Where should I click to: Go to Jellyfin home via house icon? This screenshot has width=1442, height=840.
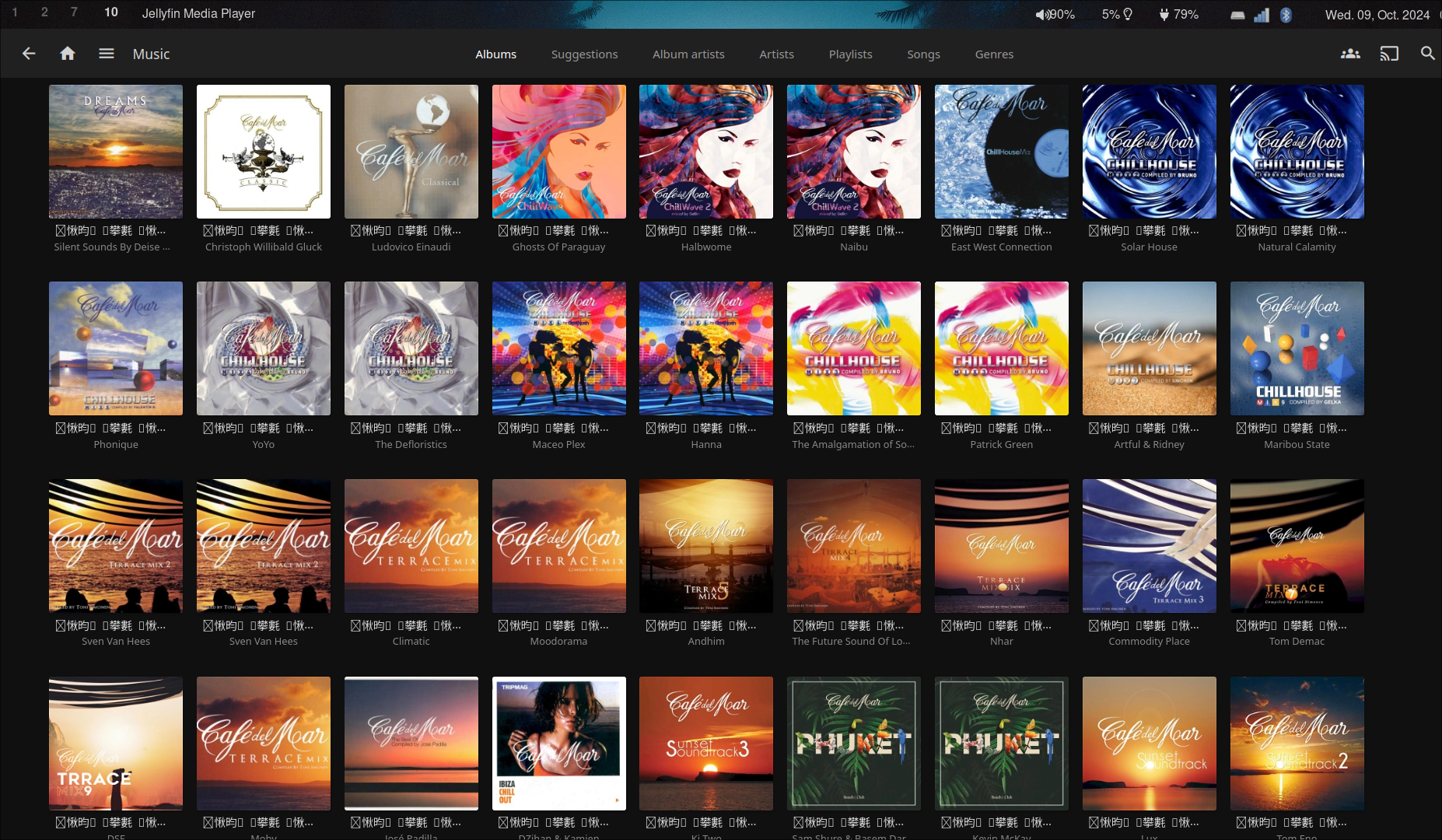(68, 54)
